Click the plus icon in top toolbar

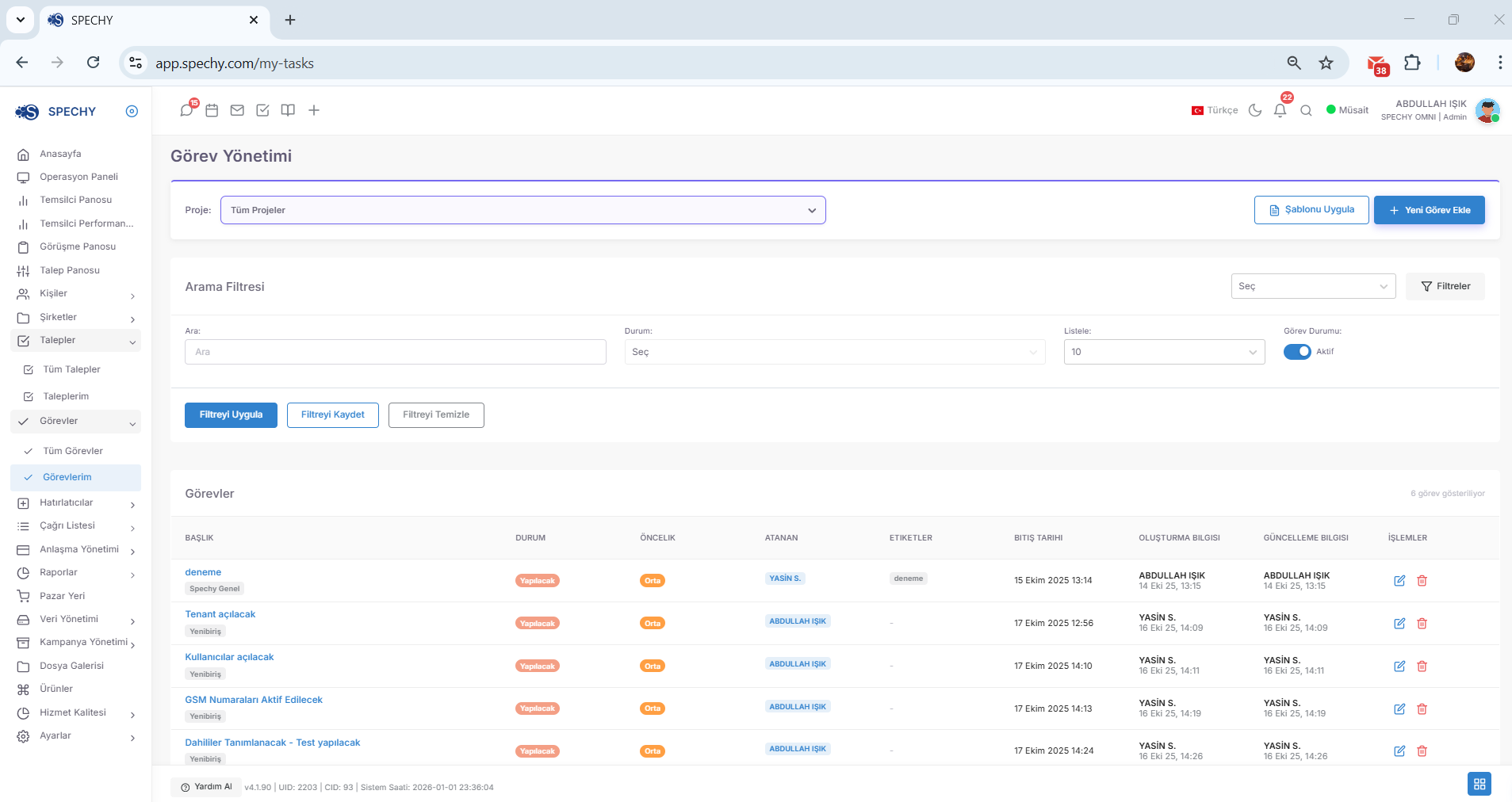314,110
